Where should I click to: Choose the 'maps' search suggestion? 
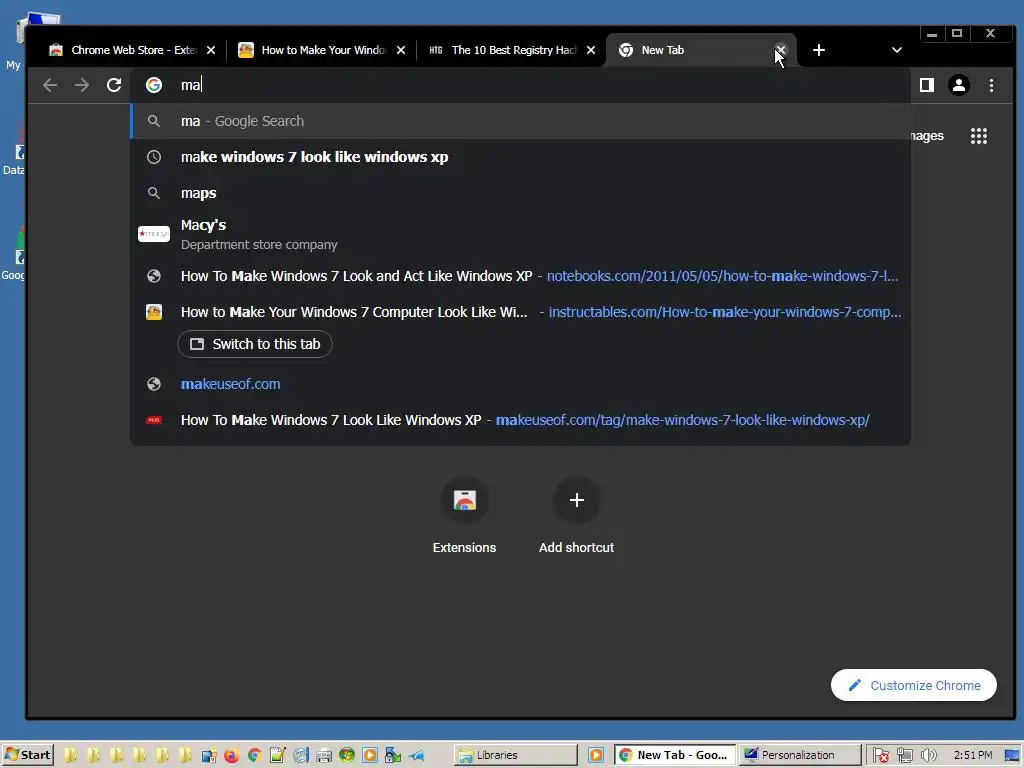coord(520,193)
